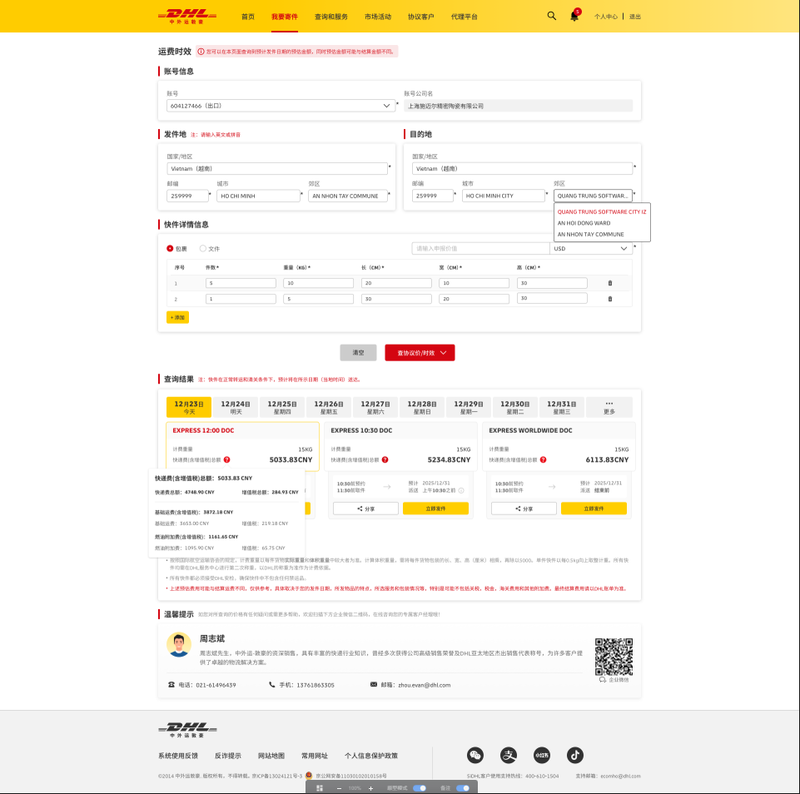This screenshot has height=794, width=800.
Task: Expand the 账号 account dropdown
Action: click(281, 106)
